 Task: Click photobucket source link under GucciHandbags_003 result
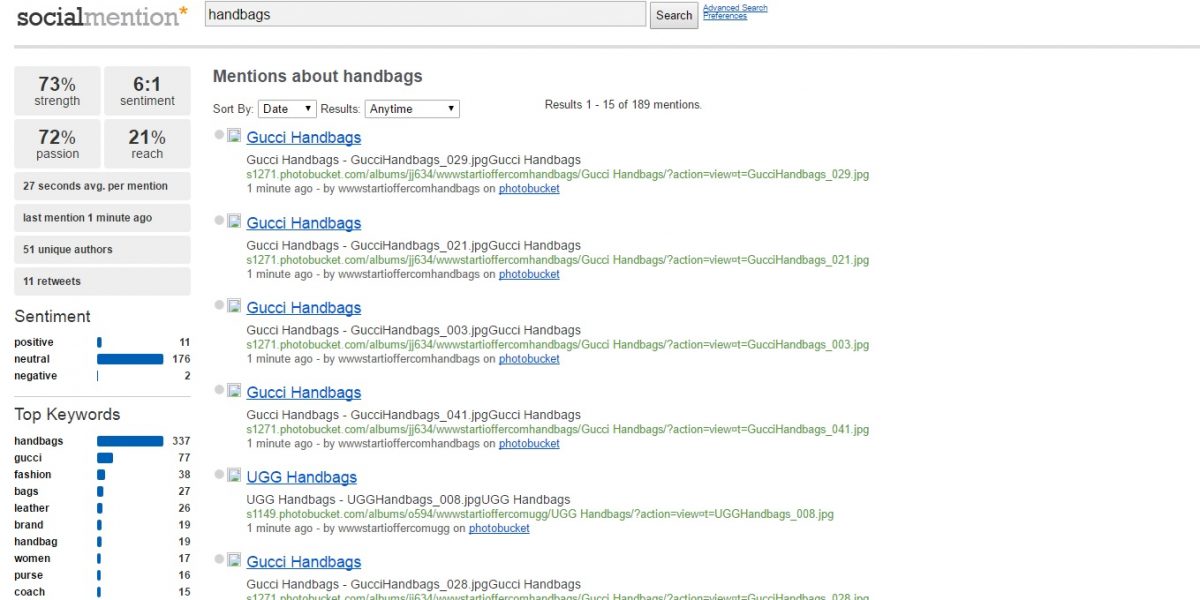(529, 359)
